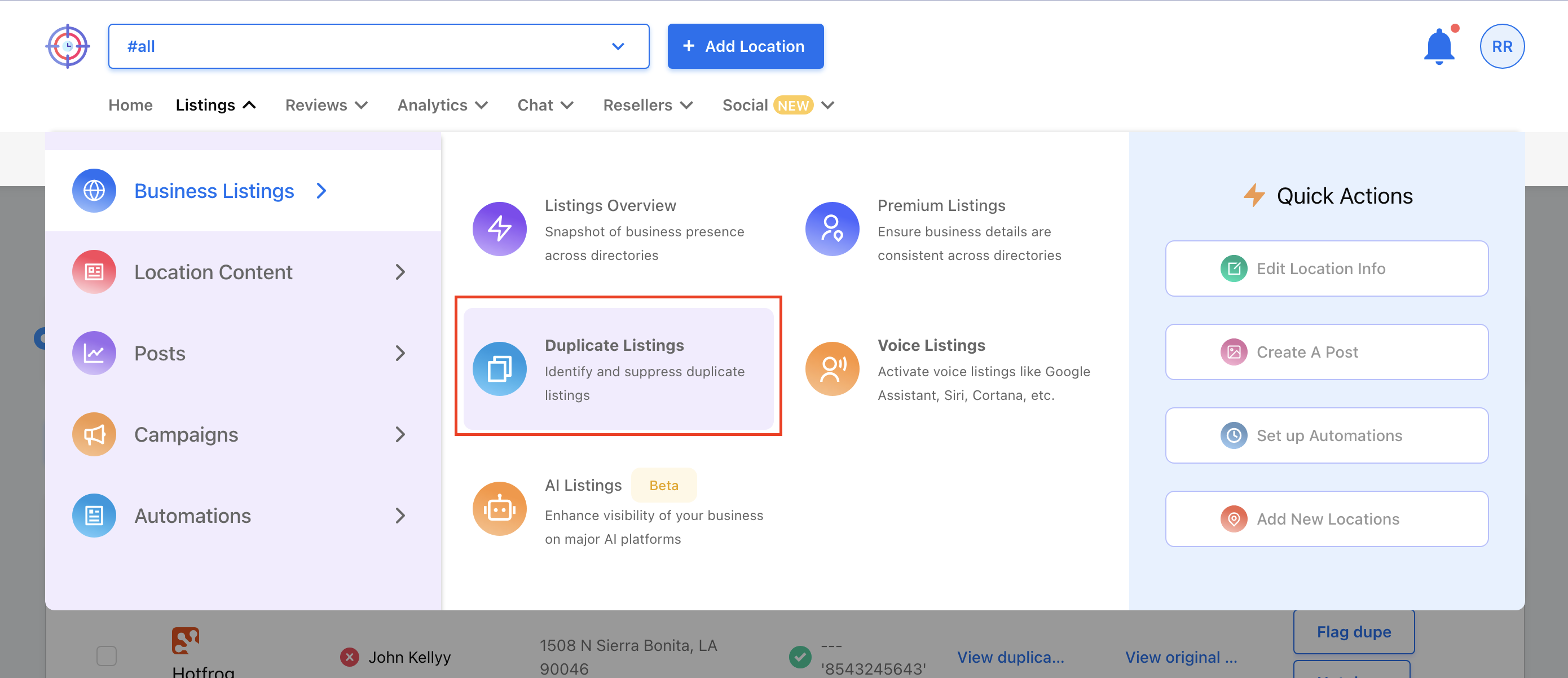Click the Campaigns megaphone icon
Viewport: 1568px width, 678px height.
point(94,434)
